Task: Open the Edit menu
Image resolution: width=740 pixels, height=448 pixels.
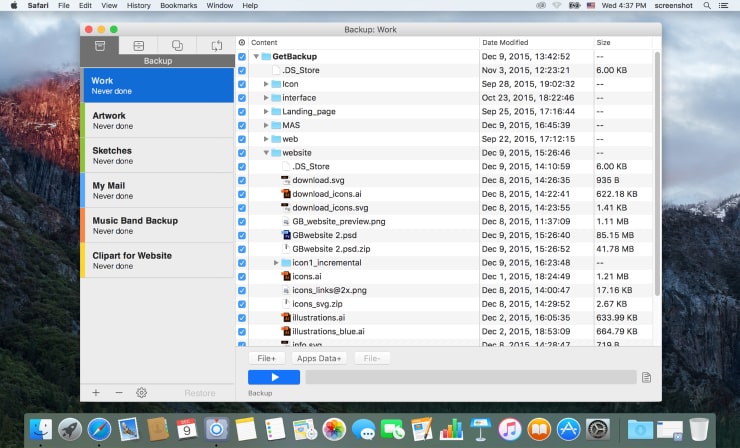Action: 85,6
